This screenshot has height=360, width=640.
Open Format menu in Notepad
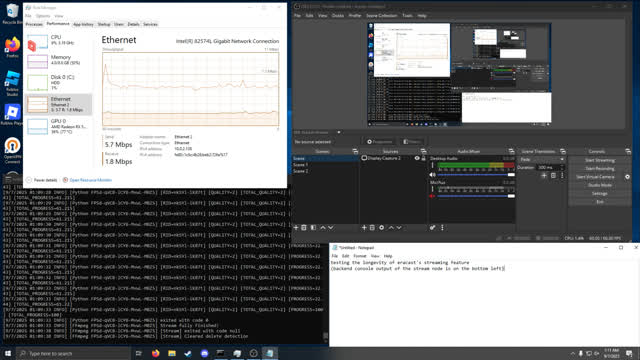point(360,256)
